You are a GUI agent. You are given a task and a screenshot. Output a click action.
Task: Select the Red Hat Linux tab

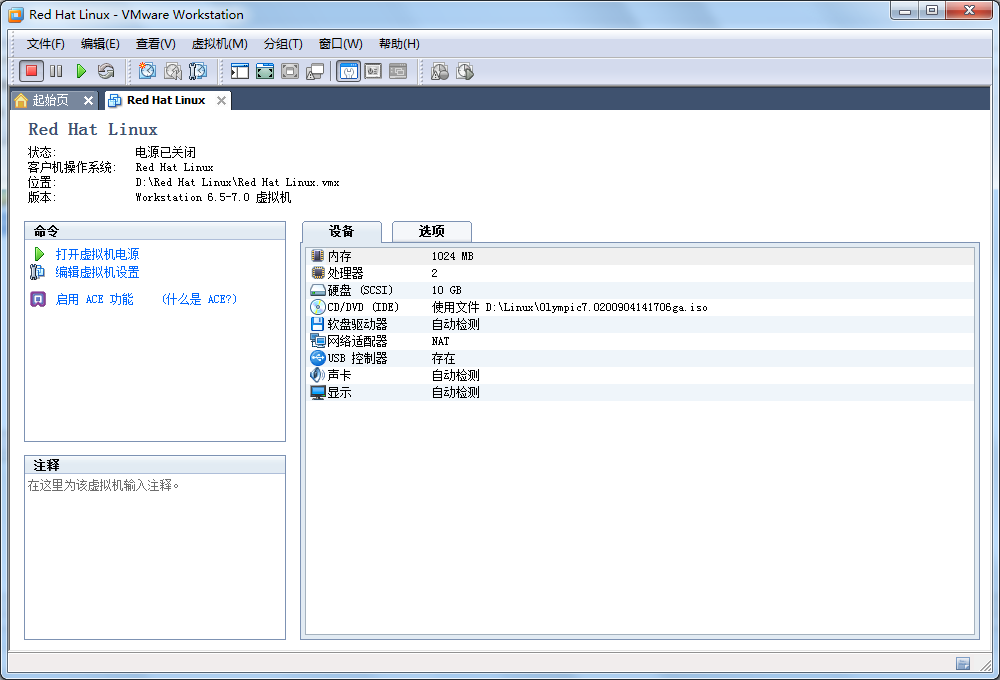[166, 100]
